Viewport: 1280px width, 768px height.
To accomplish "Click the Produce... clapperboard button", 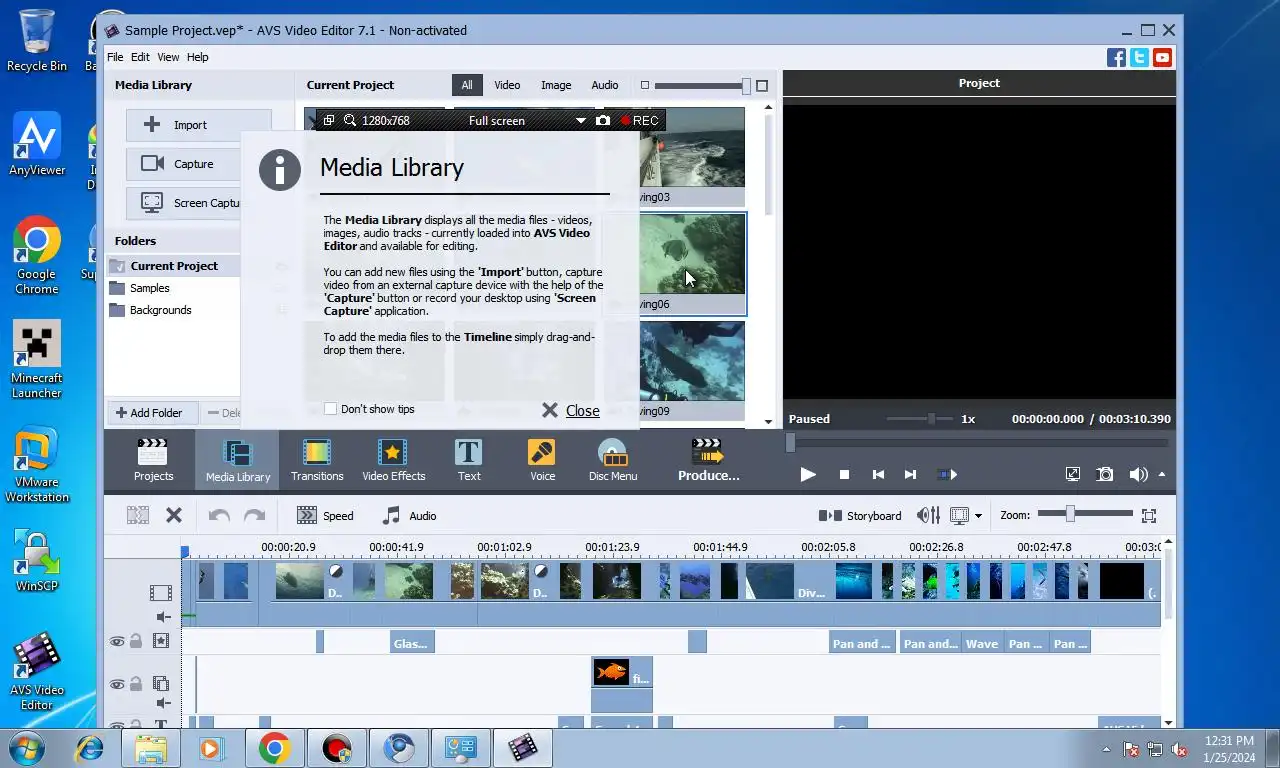I will click(x=708, y=460).
